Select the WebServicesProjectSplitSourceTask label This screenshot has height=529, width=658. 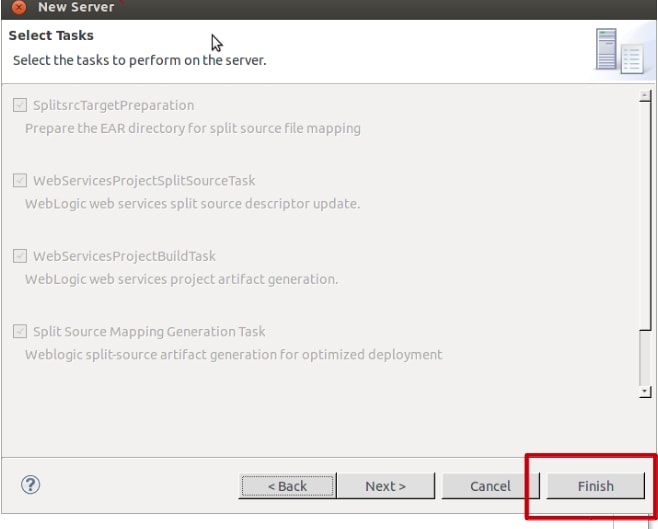pos(144,181)
